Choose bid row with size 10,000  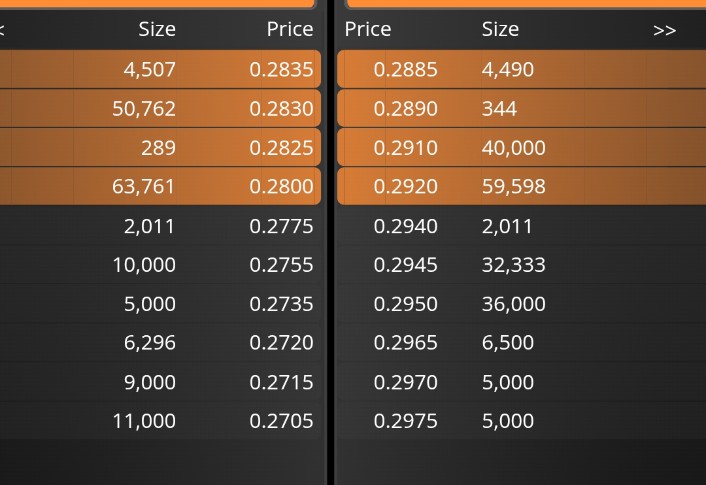160,264
